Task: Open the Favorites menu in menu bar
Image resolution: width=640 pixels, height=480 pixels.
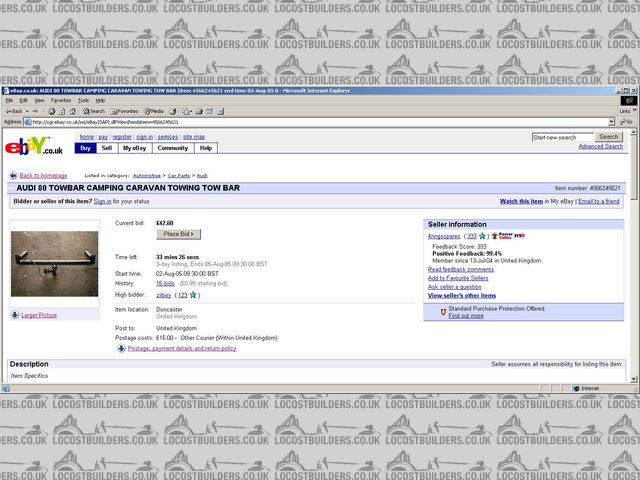Action: pos(61,100)
